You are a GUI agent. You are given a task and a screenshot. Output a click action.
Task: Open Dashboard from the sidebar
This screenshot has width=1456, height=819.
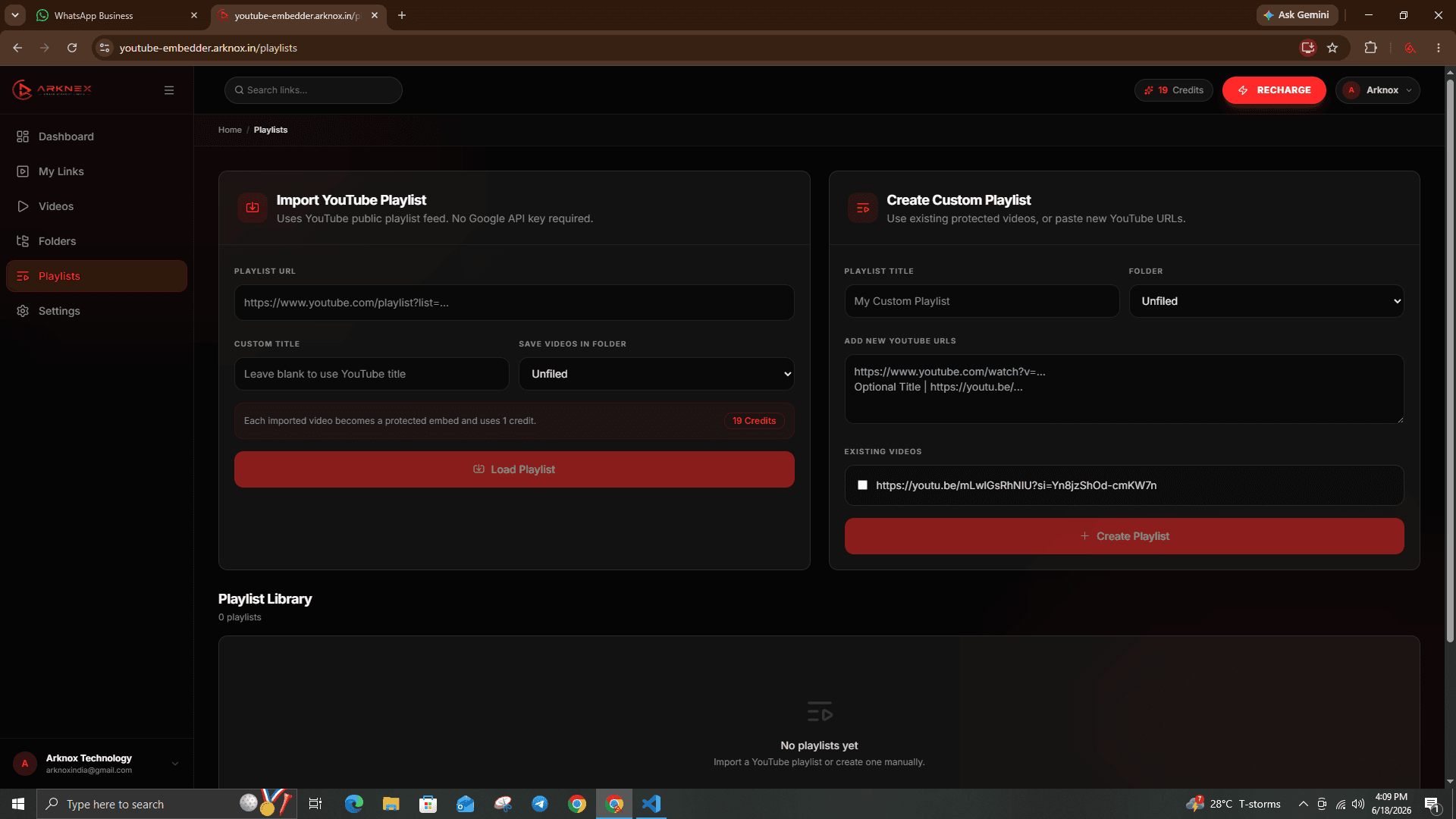pos(96,136)
